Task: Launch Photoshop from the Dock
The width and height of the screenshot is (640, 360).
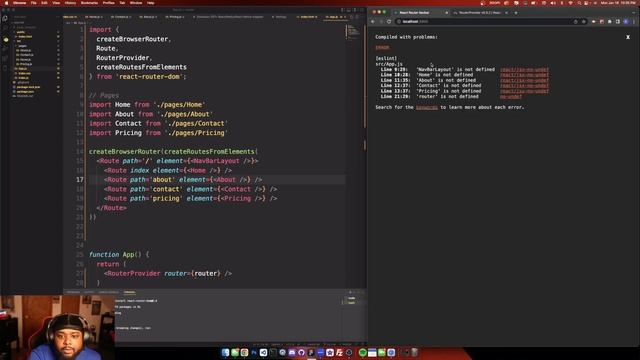Action: click(x=254, y=352)
